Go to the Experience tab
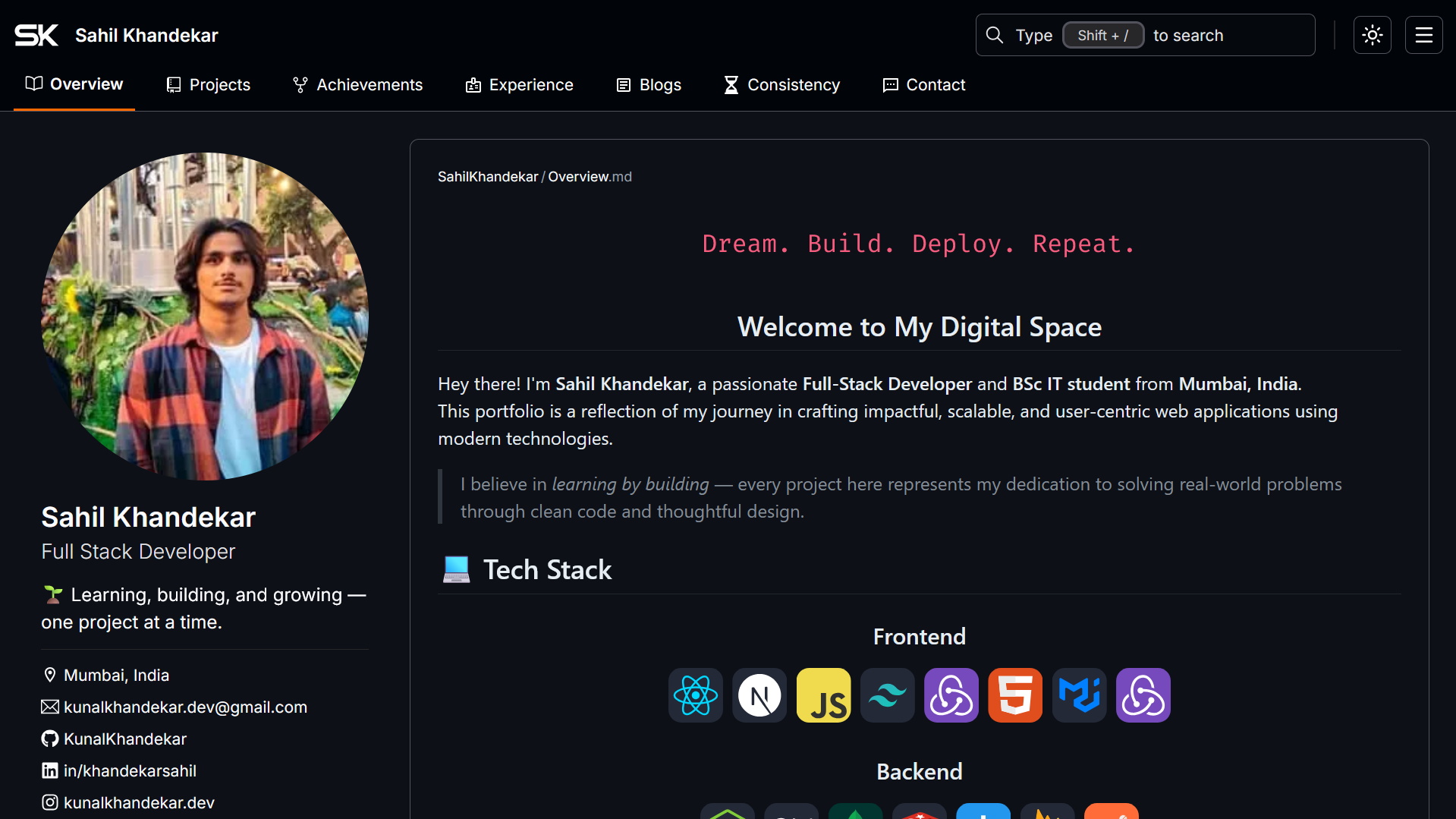The height and width of the screenshot is (819, 1456). (x=519, y=85)
